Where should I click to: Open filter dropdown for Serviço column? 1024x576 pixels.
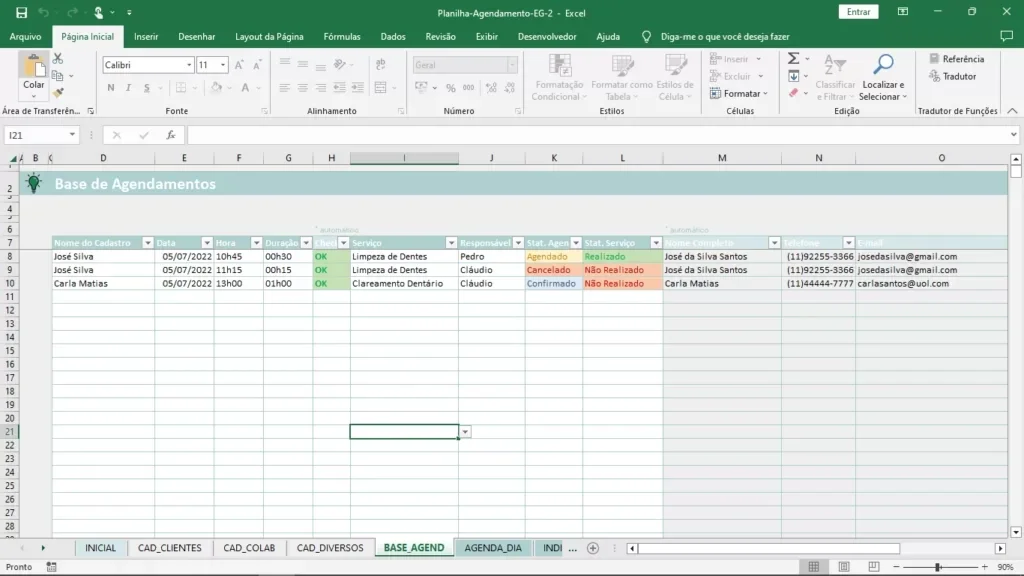451,243
